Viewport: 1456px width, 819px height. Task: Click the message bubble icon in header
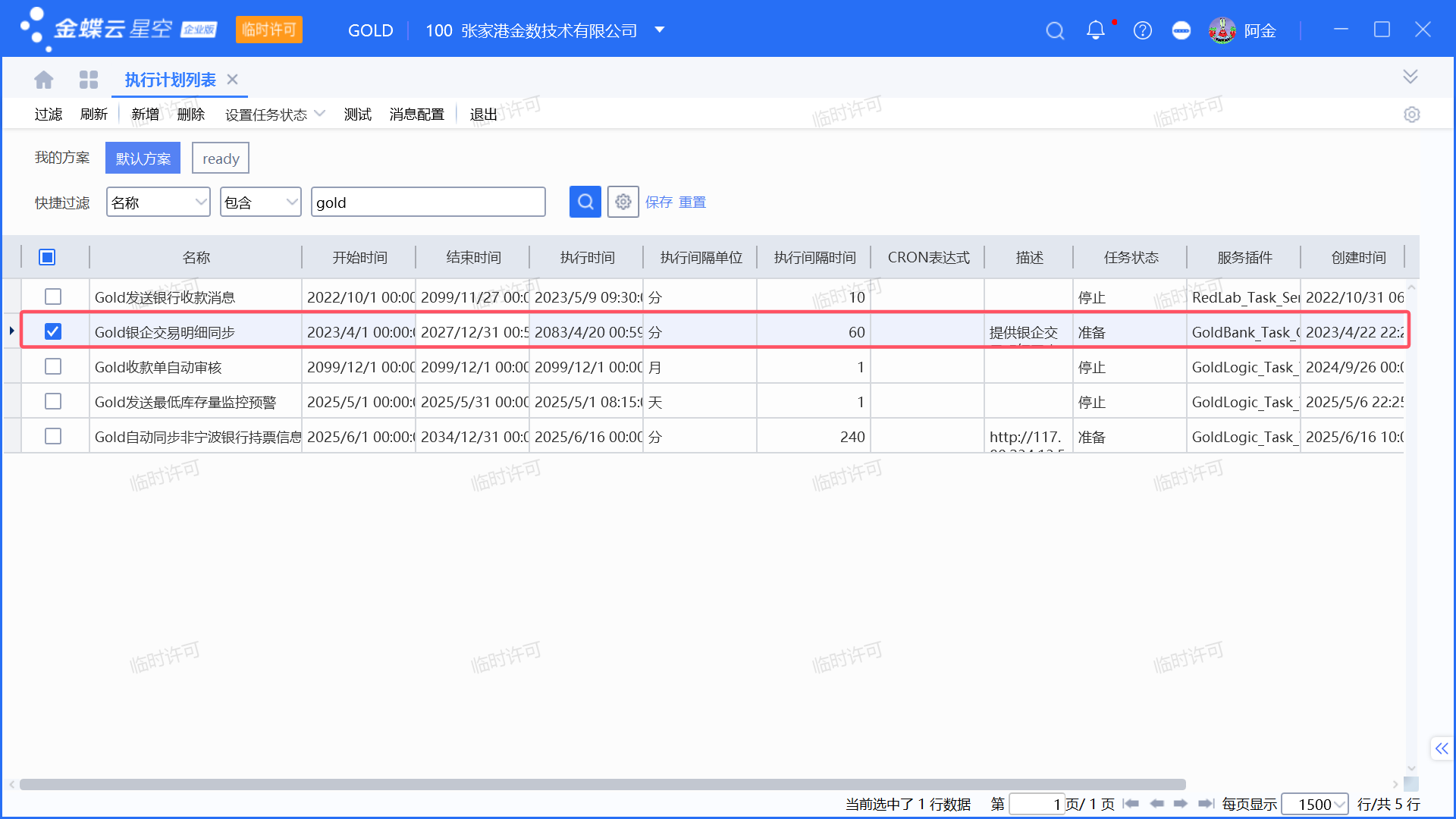[1181, 30]
